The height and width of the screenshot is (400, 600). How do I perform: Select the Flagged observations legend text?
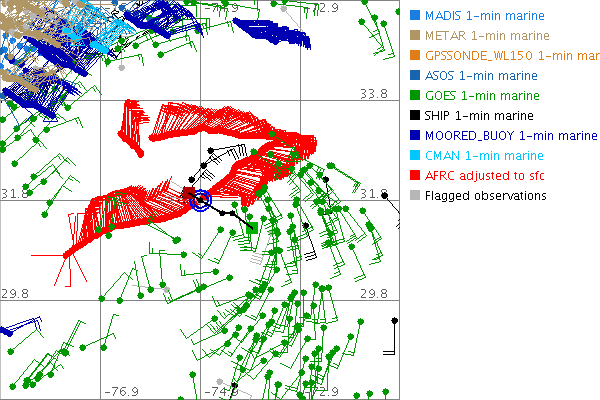[x=485, y=196]
